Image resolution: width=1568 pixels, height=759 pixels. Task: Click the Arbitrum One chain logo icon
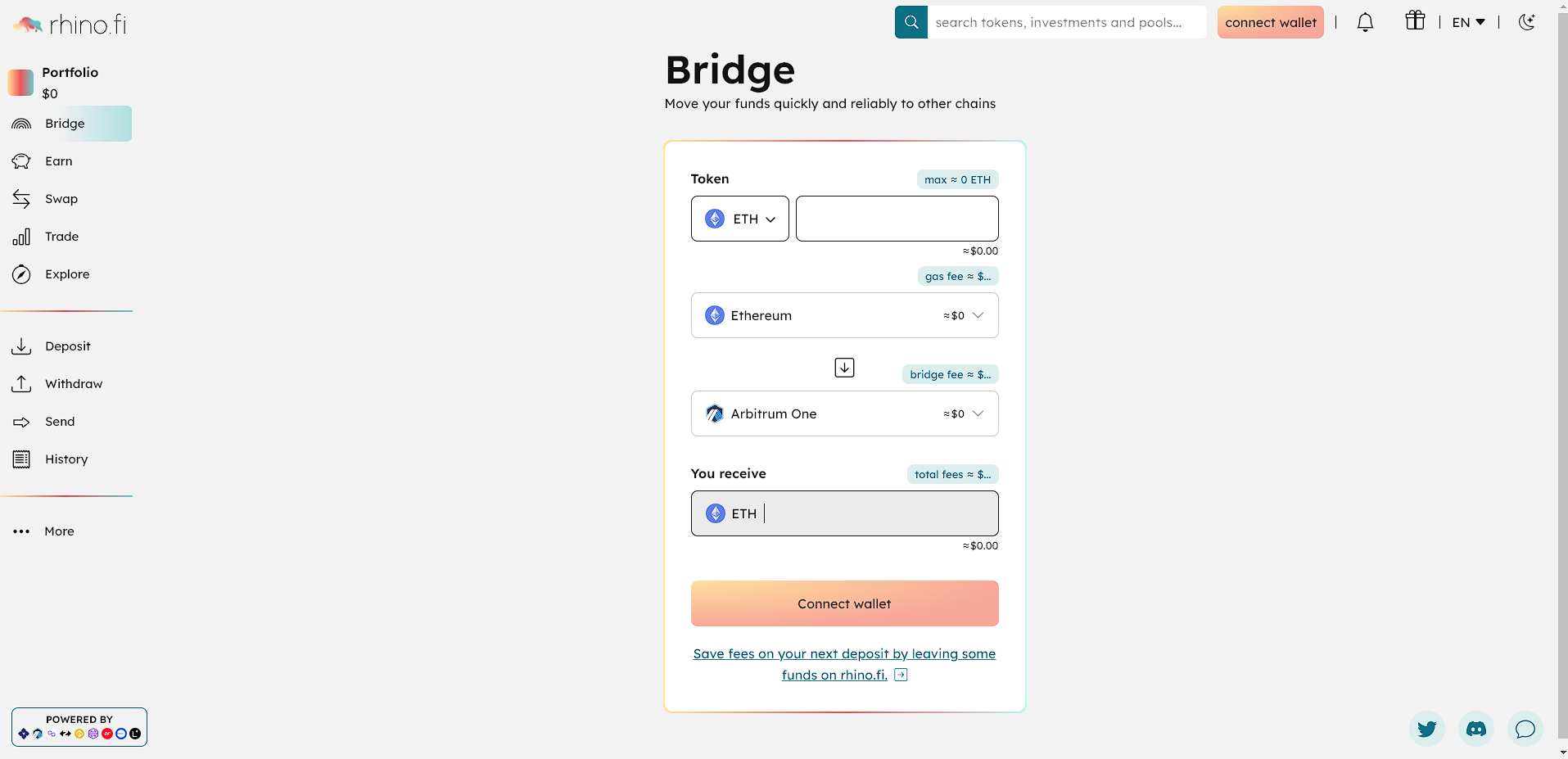click(715, 413)
